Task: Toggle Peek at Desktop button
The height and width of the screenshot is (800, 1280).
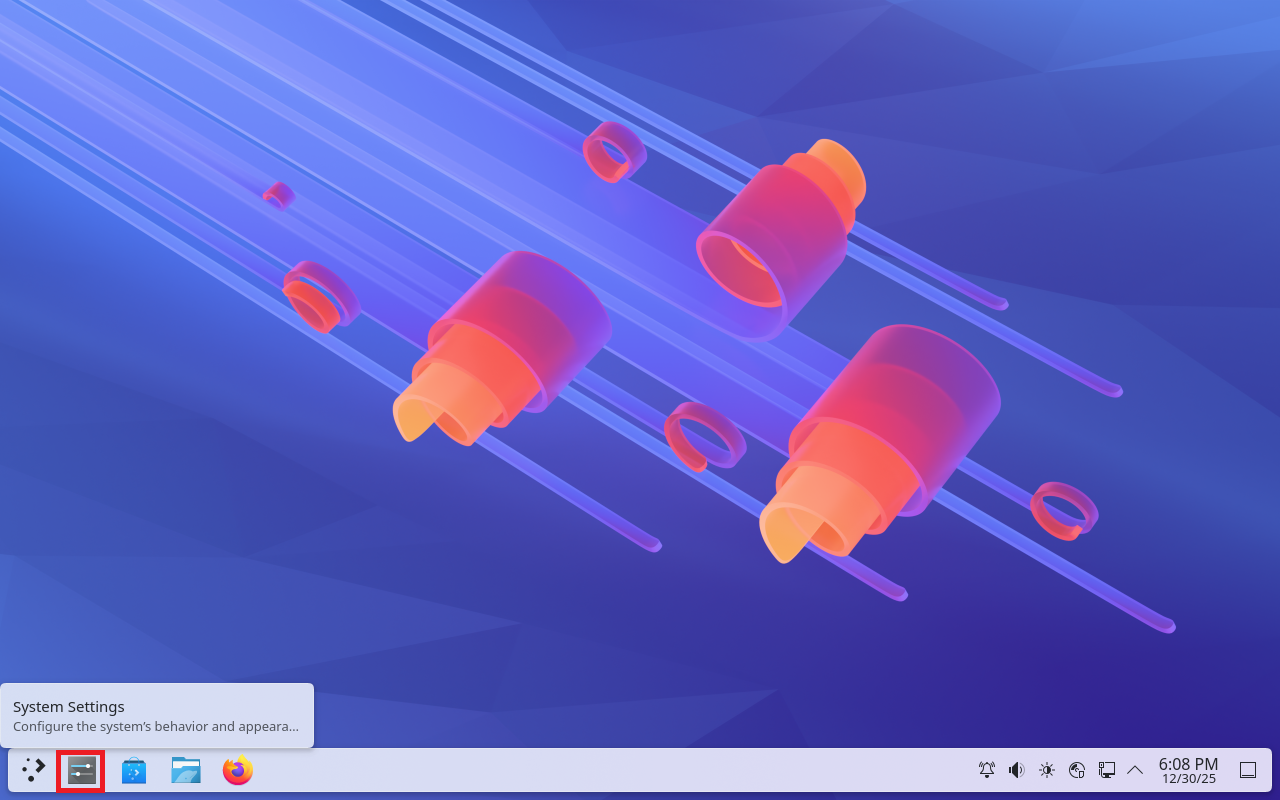Action: [x=1248, y=770]
